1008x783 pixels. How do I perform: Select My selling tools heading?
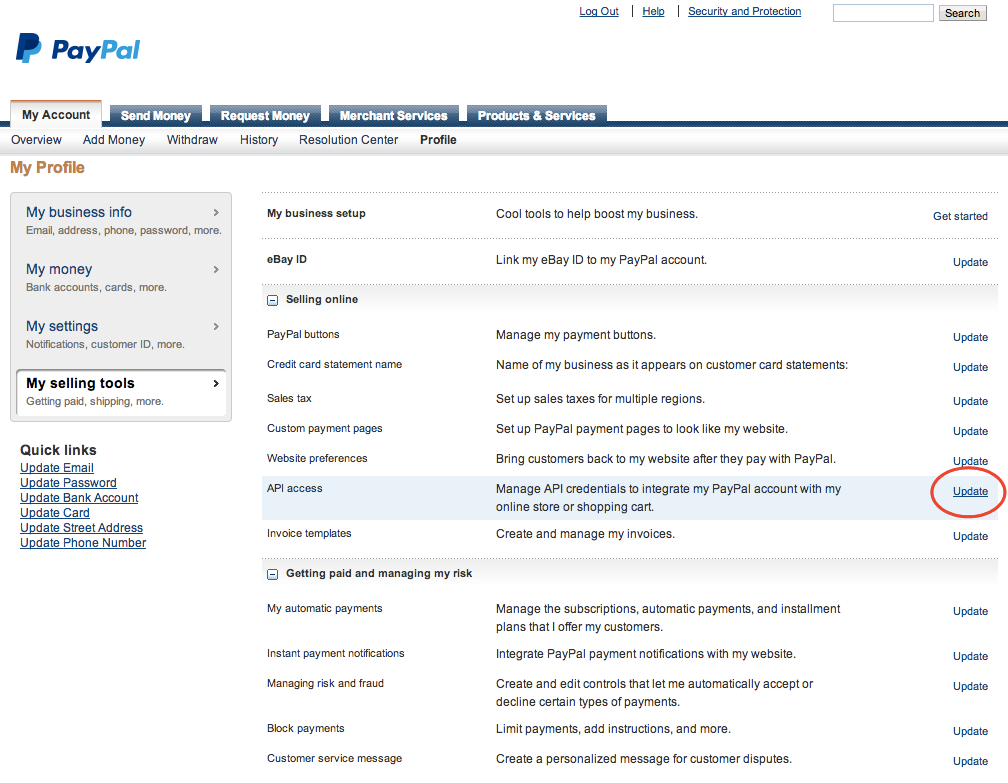[x=80, y=383]
